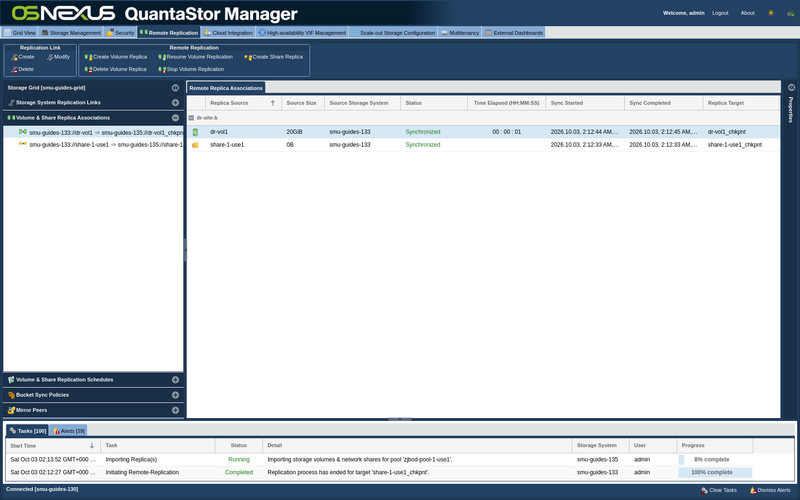800x500 pixels.
Task: Click share-1-use1 share icon in table
Action: pyautogui.click(x=195, y=145)
